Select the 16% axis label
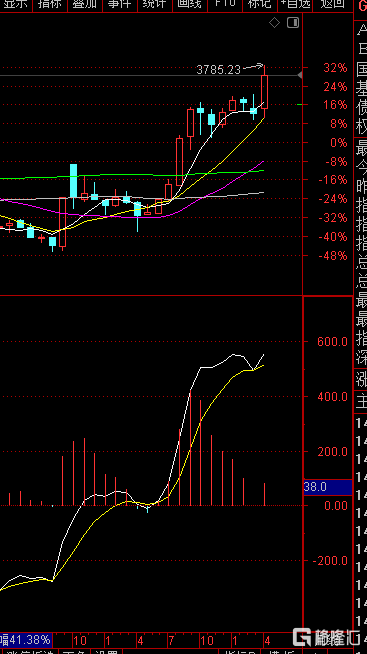This screenshot has width=367, height=654. tap(336, 105)
